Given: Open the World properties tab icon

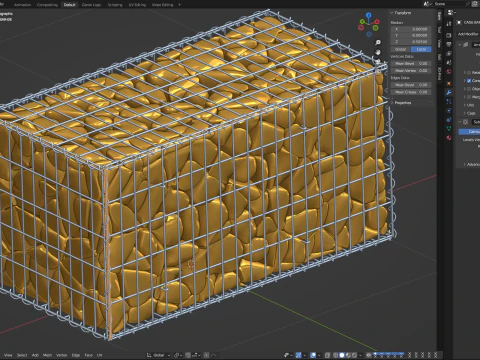Looking at the screenshot, I should tap(449, 71).
